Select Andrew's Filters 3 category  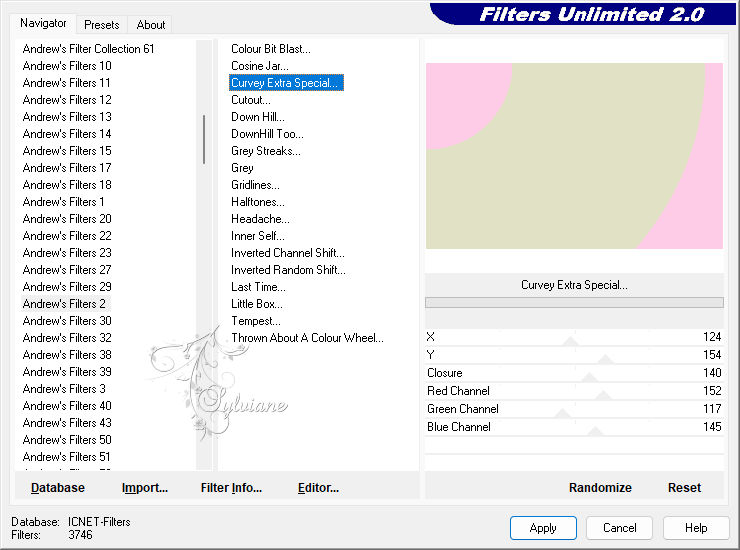click(64, 389)
